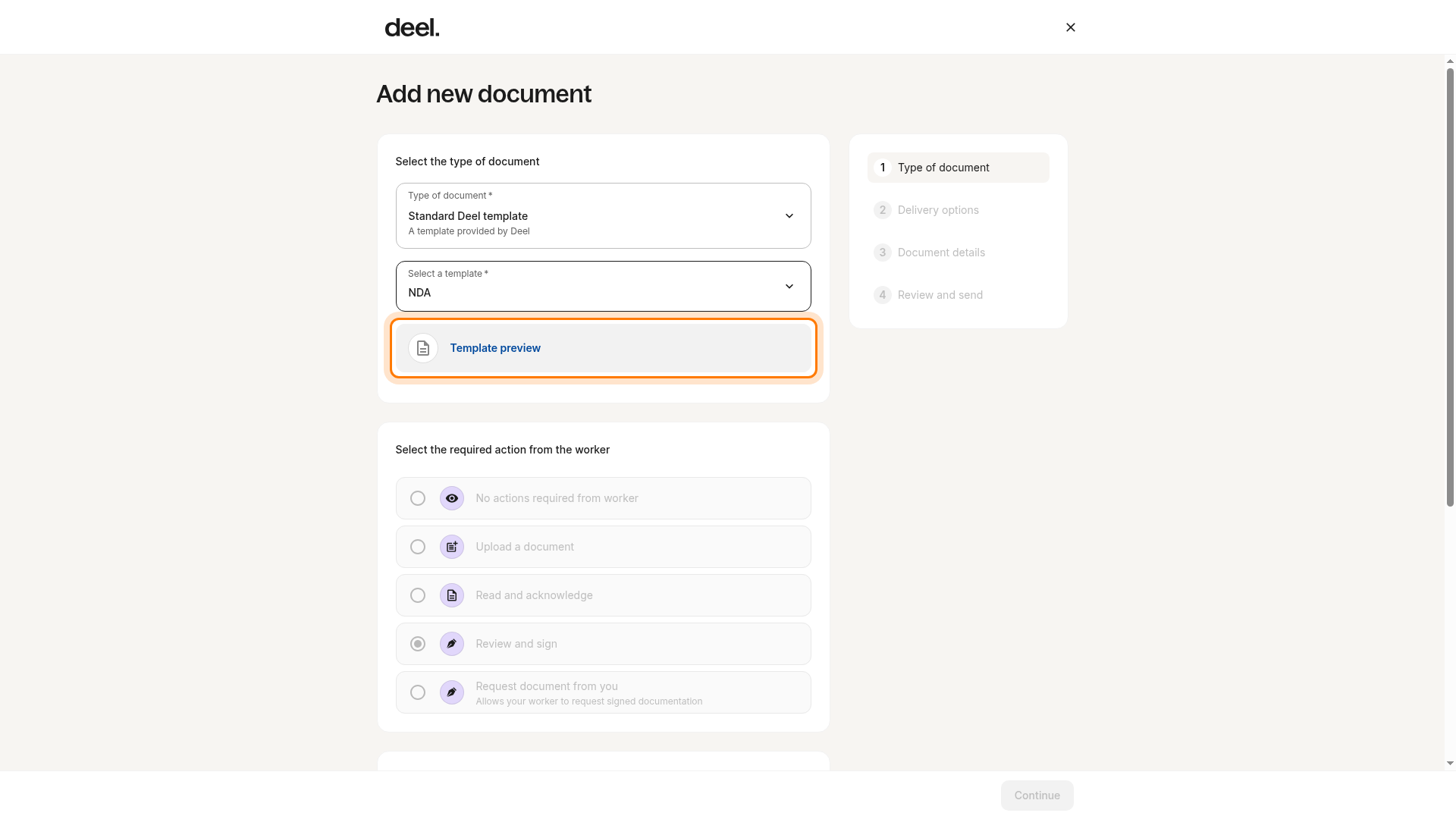
Task: Click the pen icon for Review and sign
Action: tap(452, 644)
